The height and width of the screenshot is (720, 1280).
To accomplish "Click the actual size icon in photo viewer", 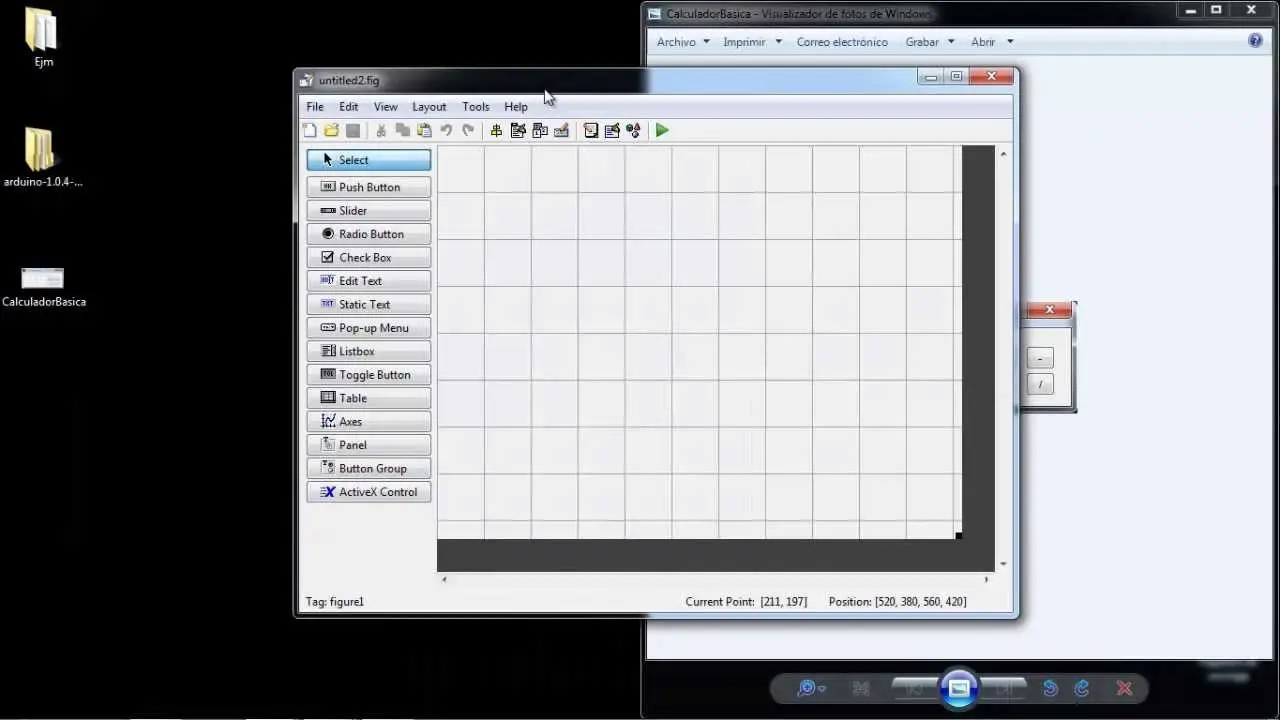I will coord(861,688).
